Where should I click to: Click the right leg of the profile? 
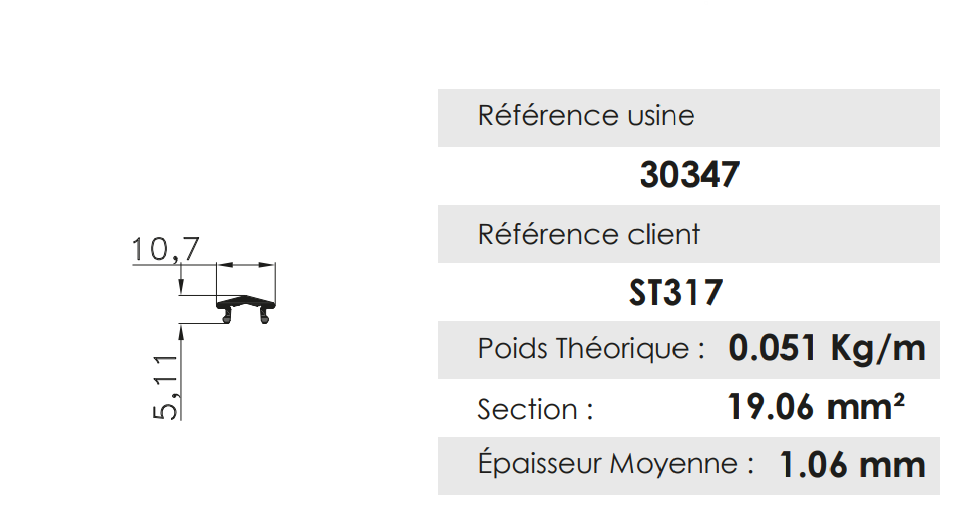click(265, 316)
